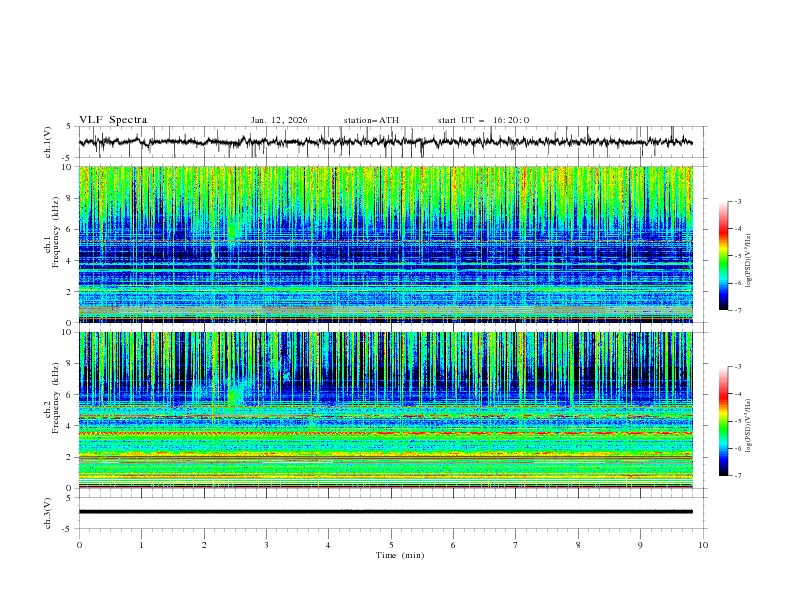Click time axis tick label "7"
Screen dimensions: 792x612
[x=516, y=545]
